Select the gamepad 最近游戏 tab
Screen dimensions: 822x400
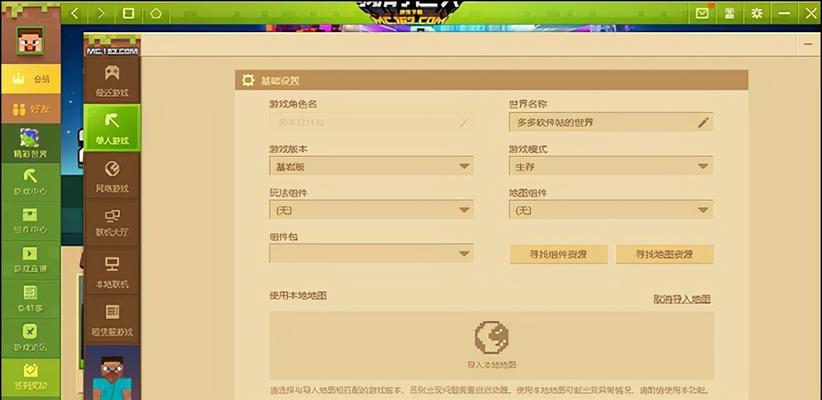coord(112,80)
